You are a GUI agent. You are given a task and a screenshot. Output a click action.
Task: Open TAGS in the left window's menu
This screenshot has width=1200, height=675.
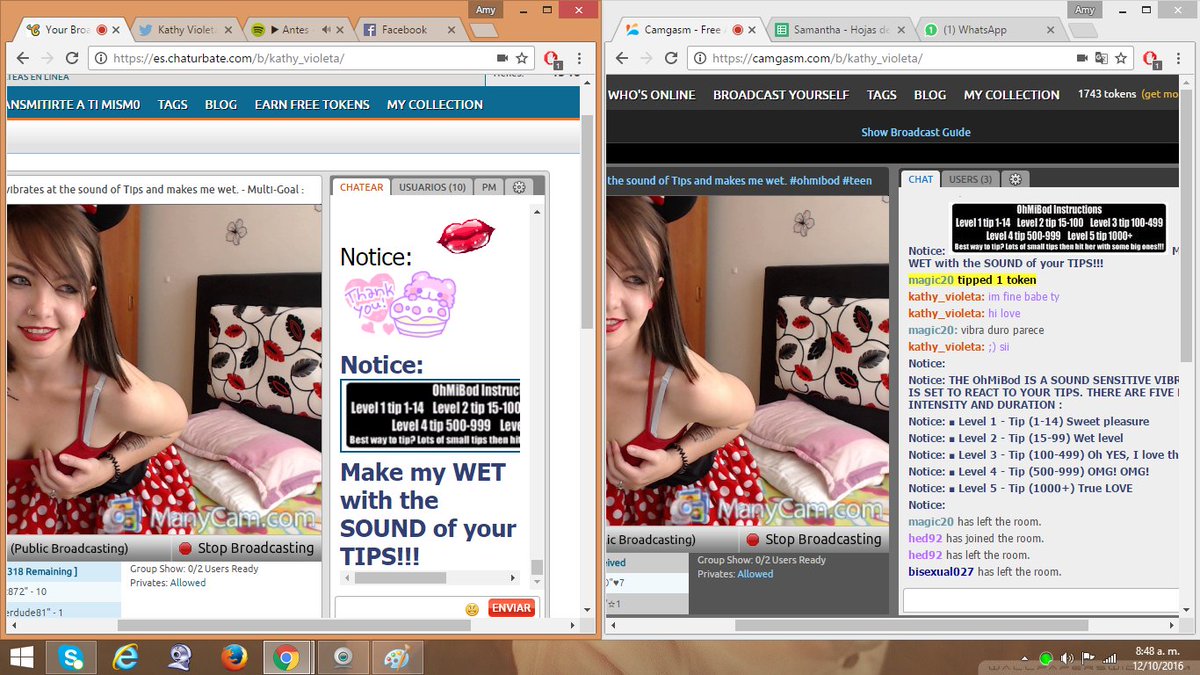172,104
